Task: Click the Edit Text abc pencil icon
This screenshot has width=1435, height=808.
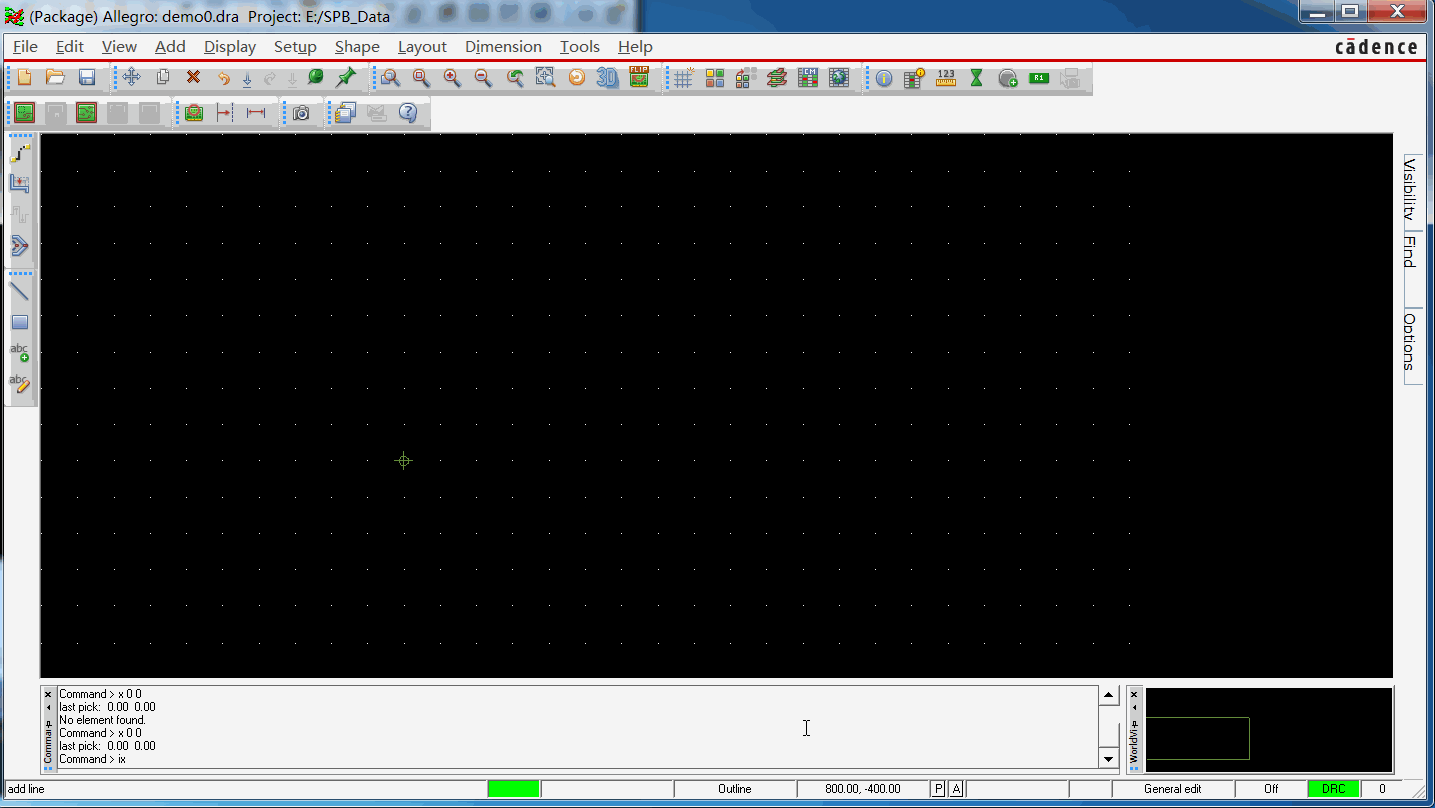Action: pos(20,383)
